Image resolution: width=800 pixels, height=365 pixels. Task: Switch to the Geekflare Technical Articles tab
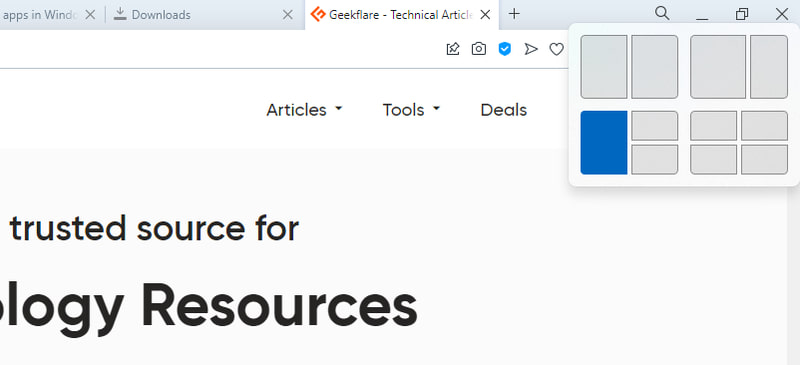click(x=393, y=15)
